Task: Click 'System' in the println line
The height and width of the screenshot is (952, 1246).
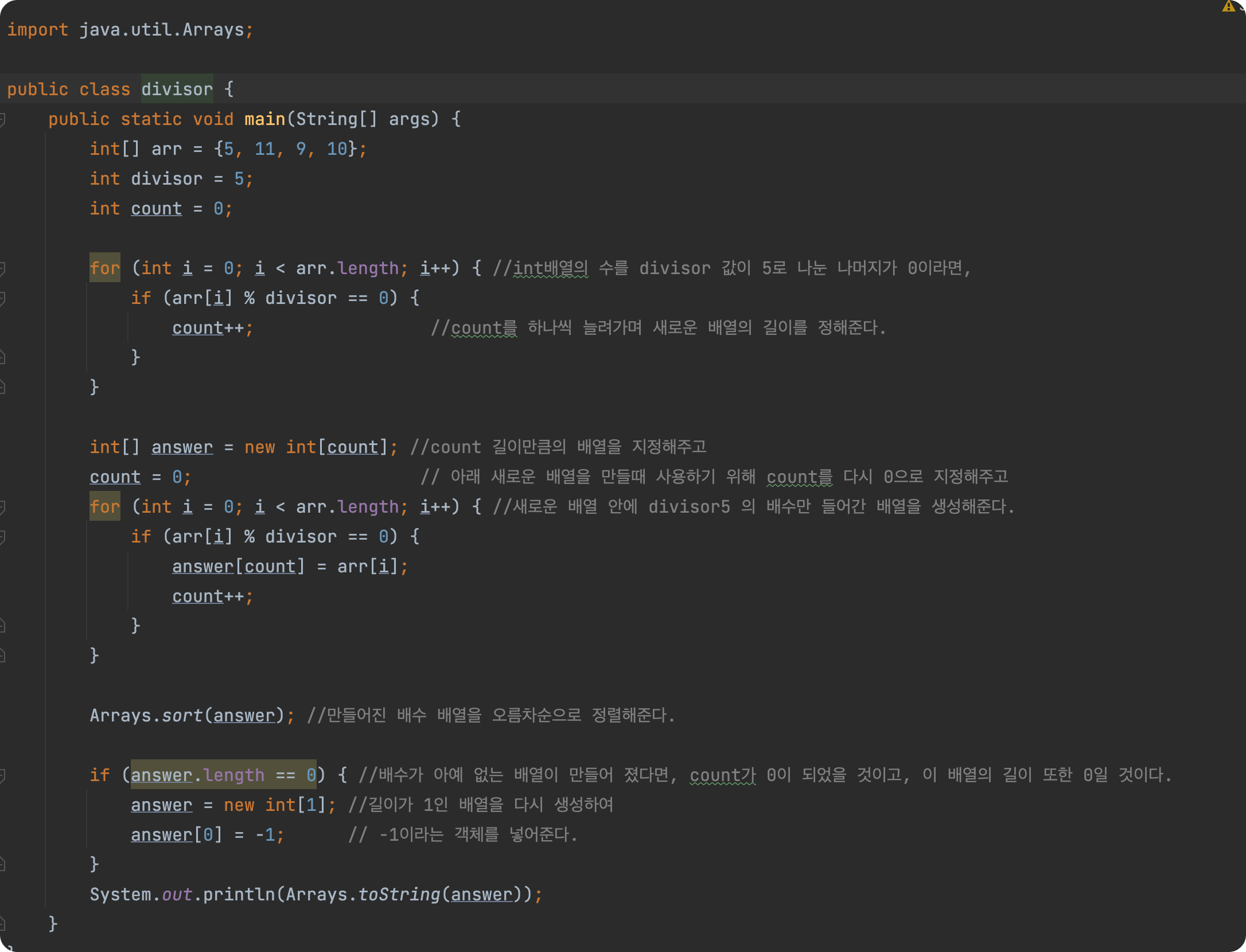Action: click(120, 895)
